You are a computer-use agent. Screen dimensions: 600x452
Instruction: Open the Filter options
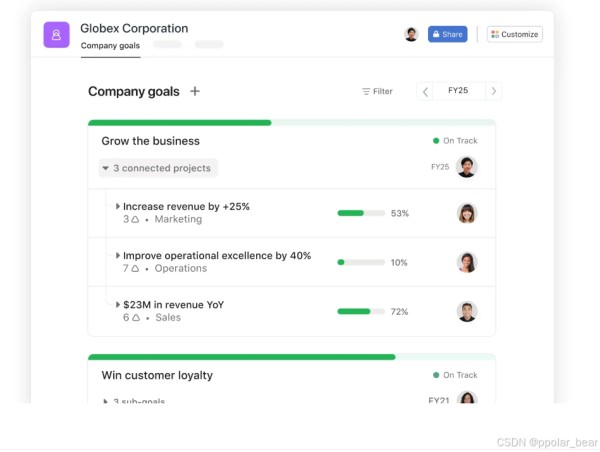point(377,91)
